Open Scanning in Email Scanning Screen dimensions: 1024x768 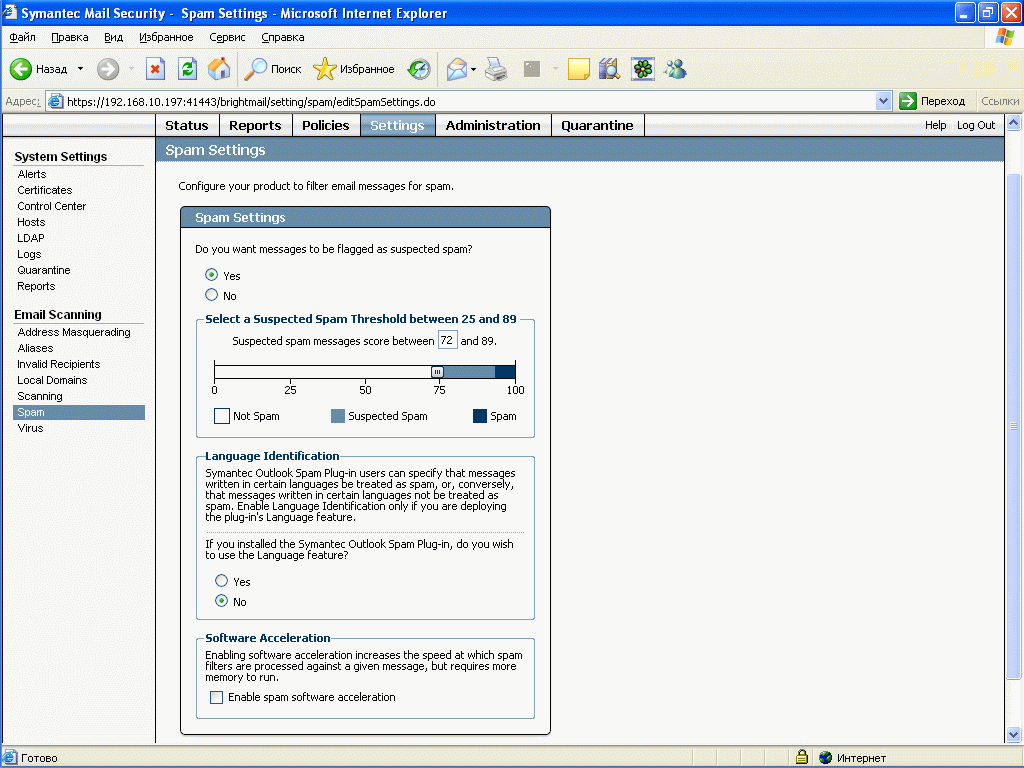(x=40, y=396)
